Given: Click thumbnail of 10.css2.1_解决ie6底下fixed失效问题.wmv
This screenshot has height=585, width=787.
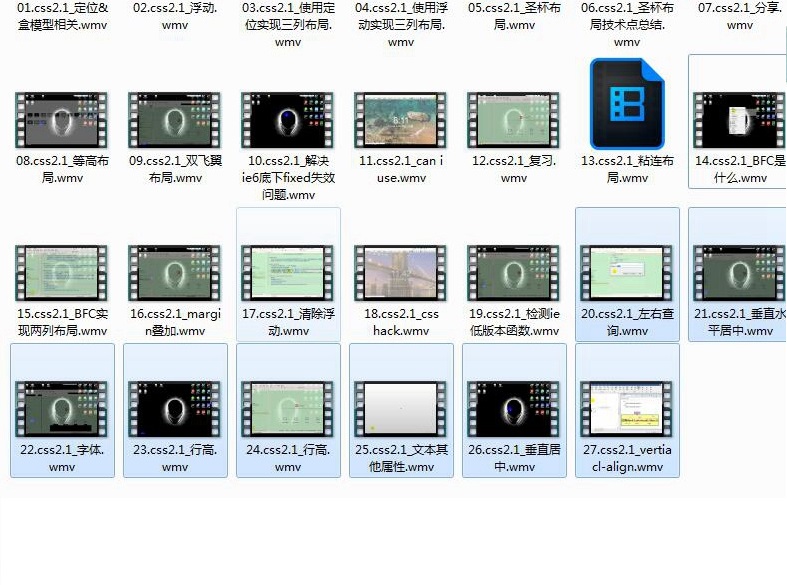Looking at the screenshot, I should tap(288, 120).
